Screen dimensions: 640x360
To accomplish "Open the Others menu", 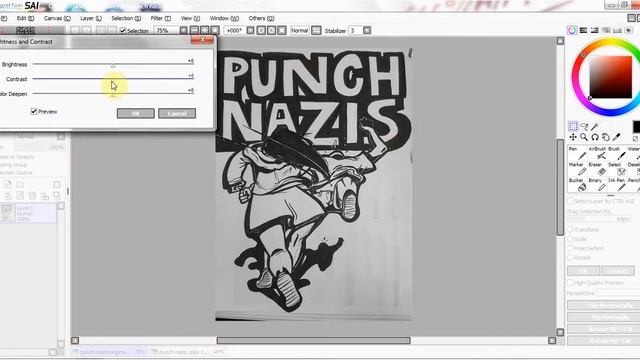I will pos(261,18).
